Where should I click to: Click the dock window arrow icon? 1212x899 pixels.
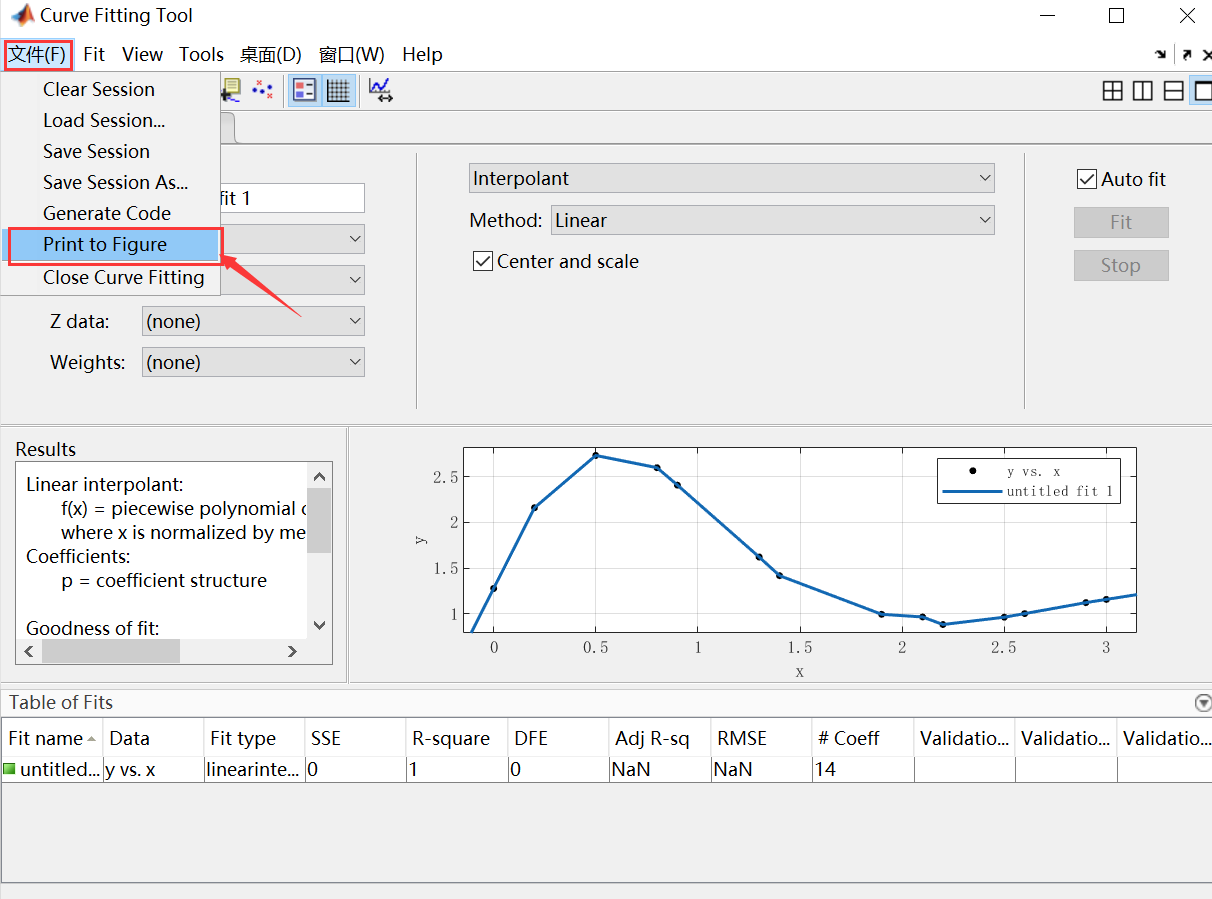[1160, 55]
